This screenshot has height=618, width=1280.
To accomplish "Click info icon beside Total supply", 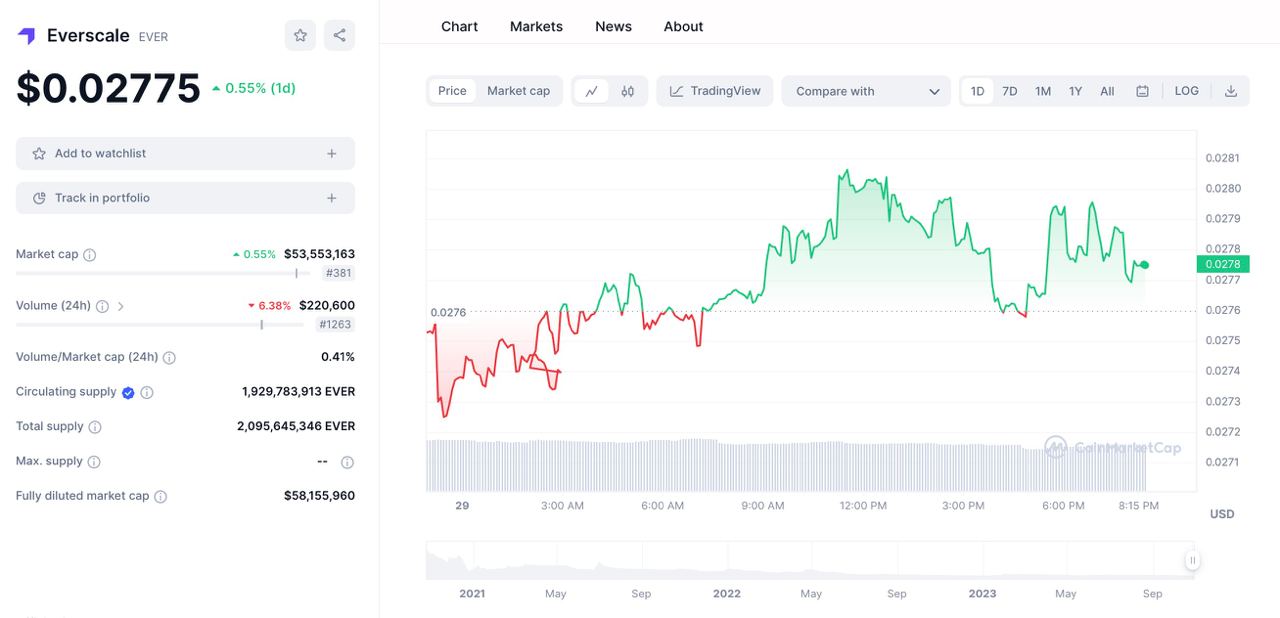I will pos(95,427).
